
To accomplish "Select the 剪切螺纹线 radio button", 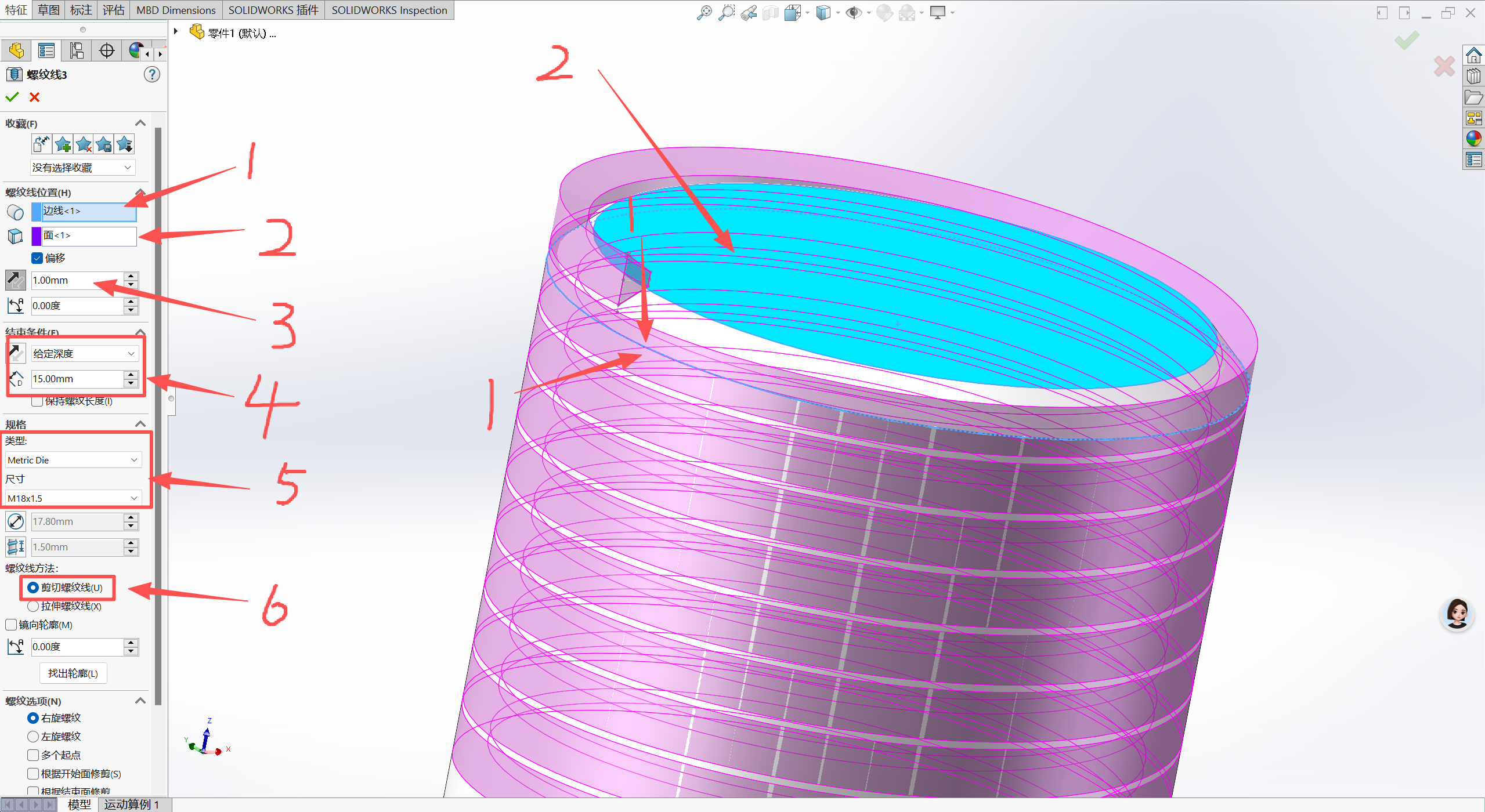I will point(33,588).
